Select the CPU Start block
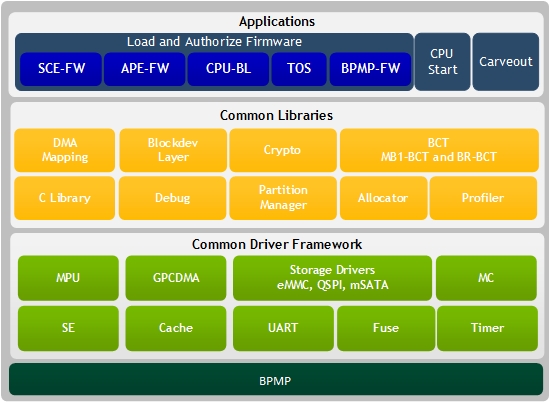The image size is (550, 402). click(x=443, y=62)
